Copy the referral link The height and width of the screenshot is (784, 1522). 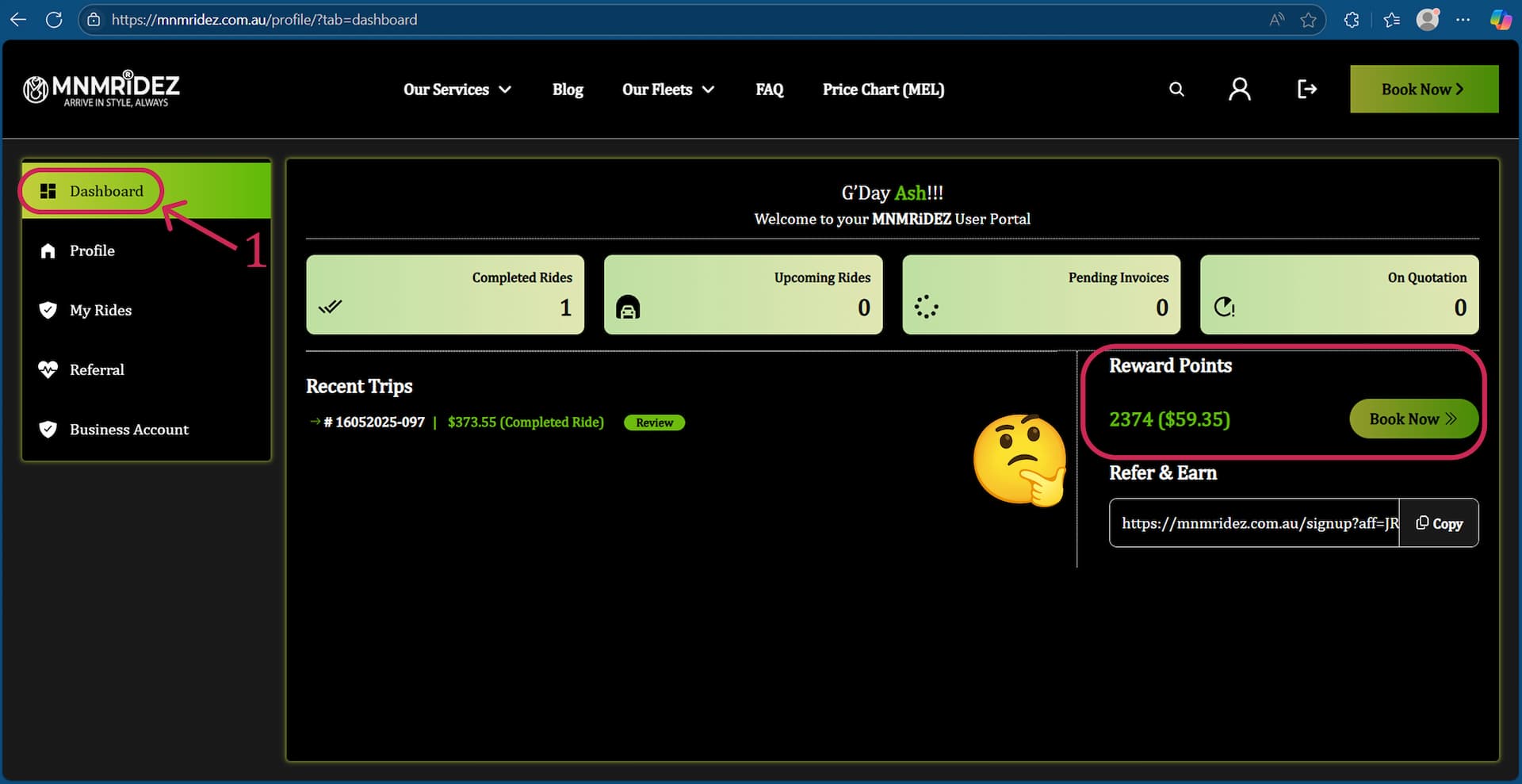1439,523
